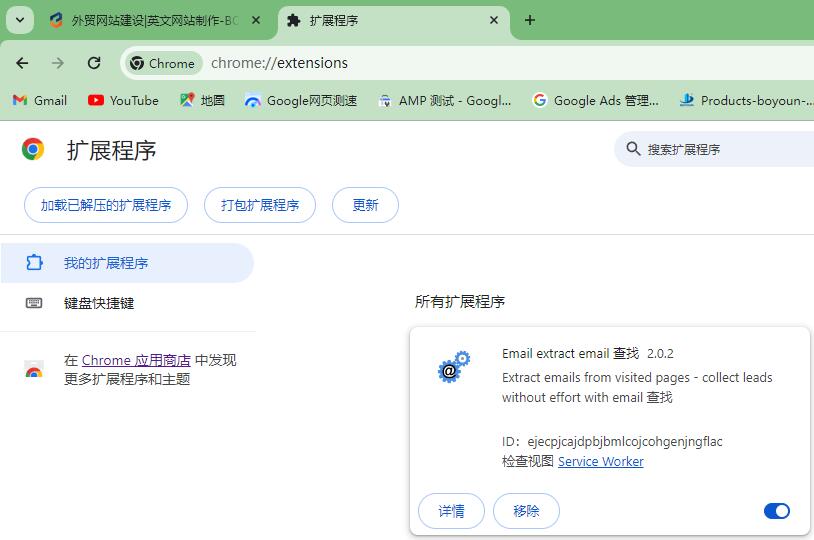Select 我的扩展程序 in the sidebar

click(106, 263)
